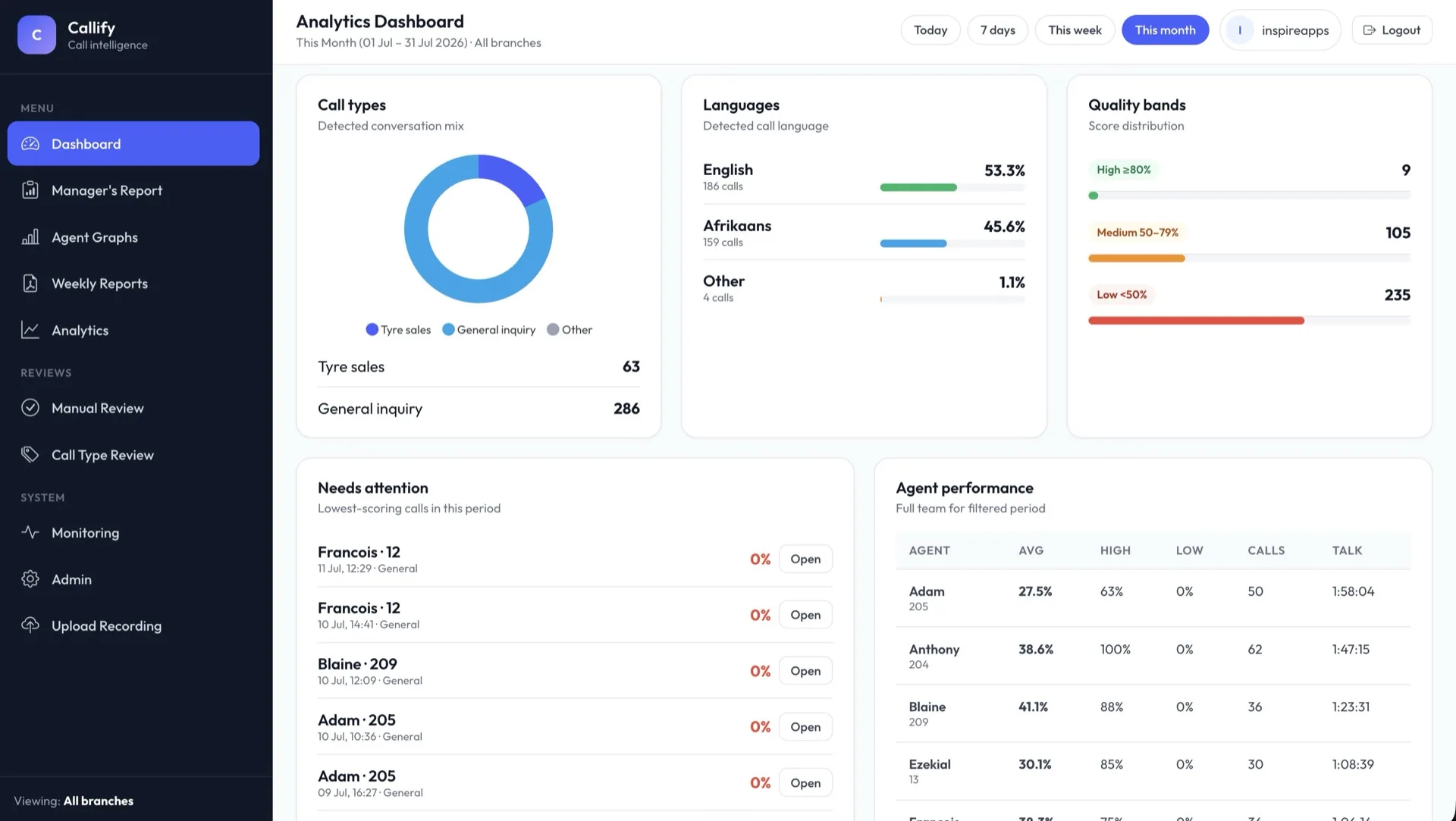The height and width of the screenshot is (821, 1456).
Task: Click agent Blaine in performance table
Action: 927,707
